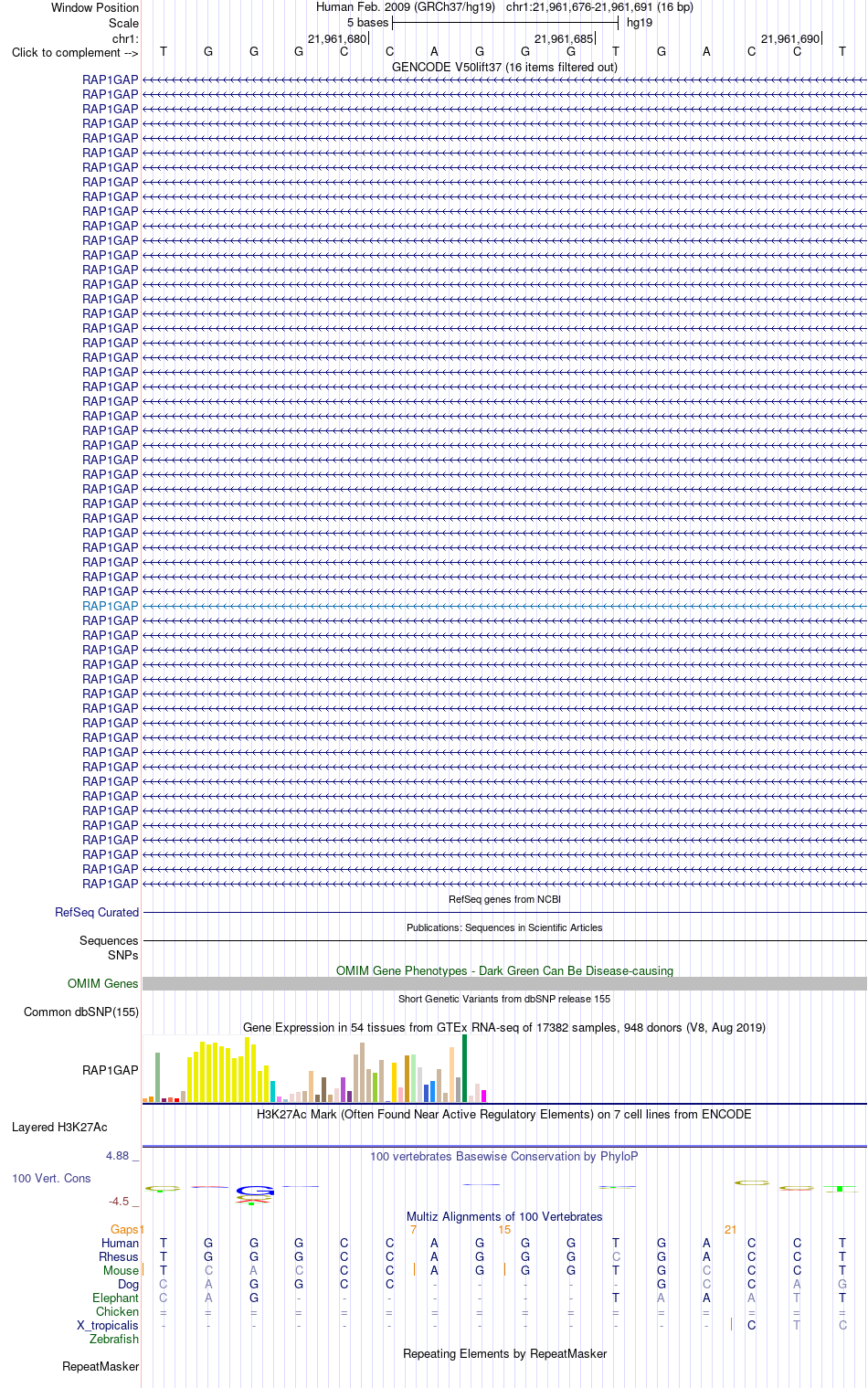Select the Rhesus alignment row label
868x1388 pixels.
119,1256
